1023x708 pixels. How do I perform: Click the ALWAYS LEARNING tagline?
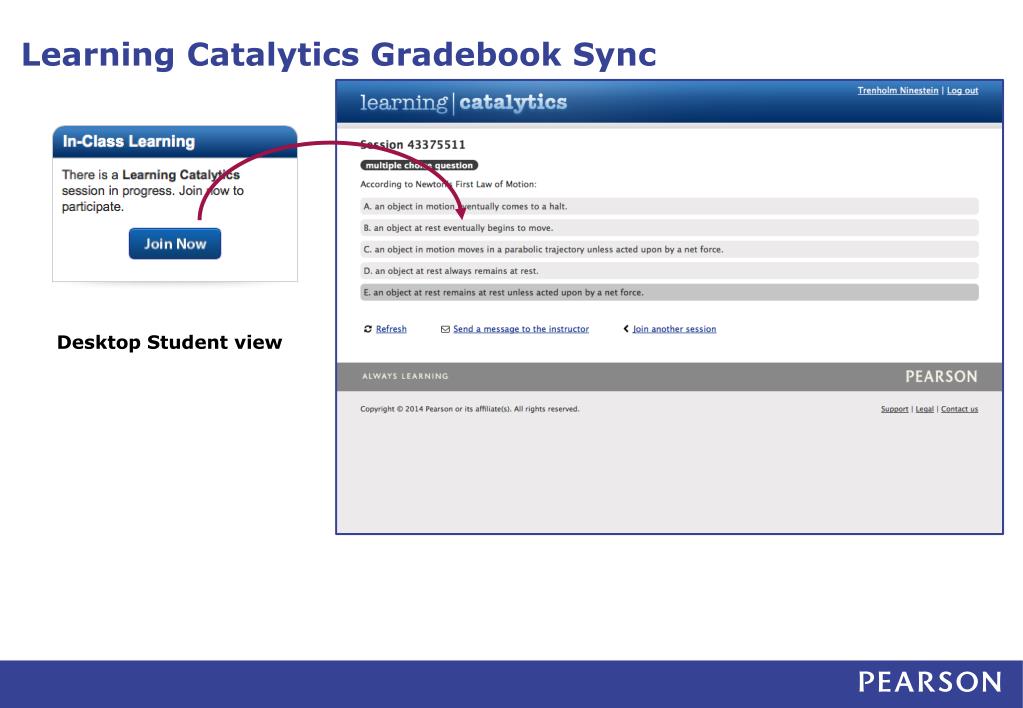coord(405,377)
